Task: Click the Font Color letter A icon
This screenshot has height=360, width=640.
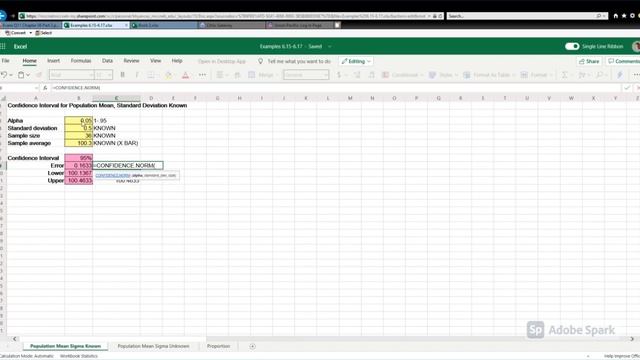Action: (x=185, y=75)
